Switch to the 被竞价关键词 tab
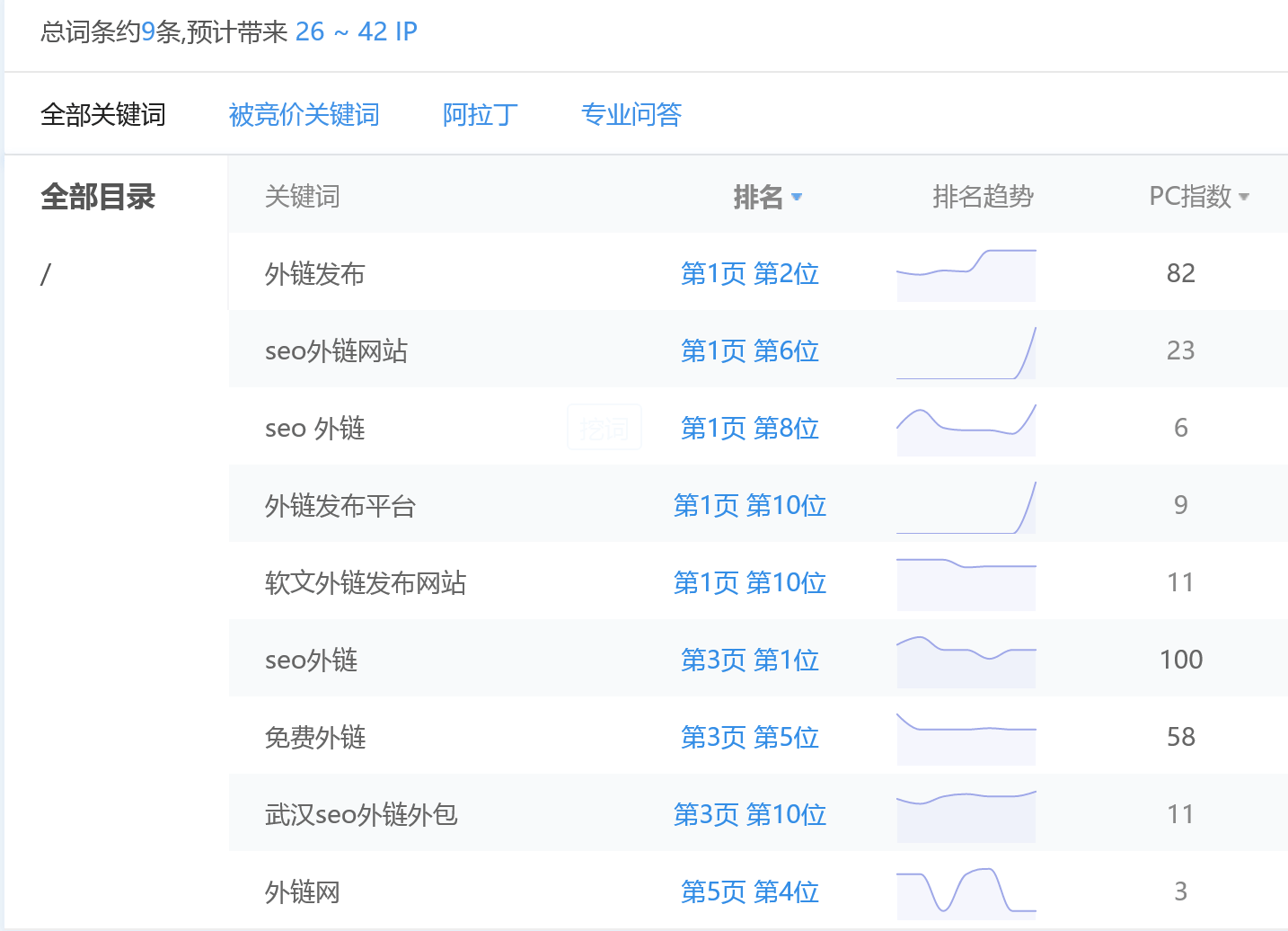This screenshot has width=1288, height=931. point(304,115)
